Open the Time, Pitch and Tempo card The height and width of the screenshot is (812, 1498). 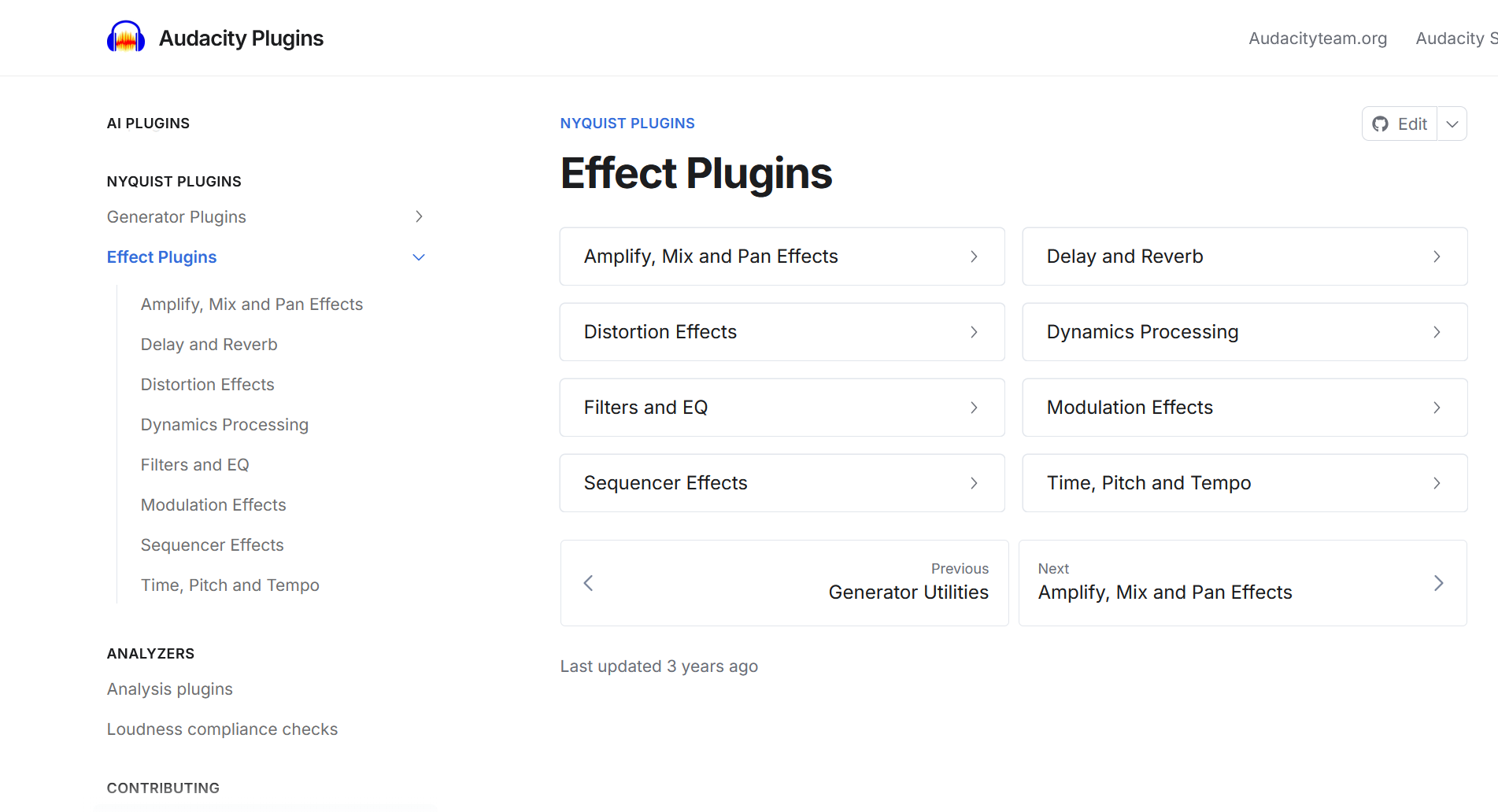[x=1244, y=483]
